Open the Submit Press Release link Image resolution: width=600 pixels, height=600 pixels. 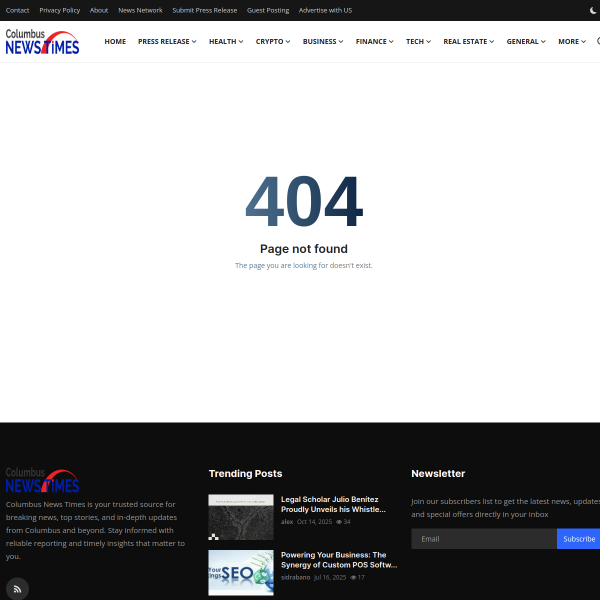[x=204, y=10]
